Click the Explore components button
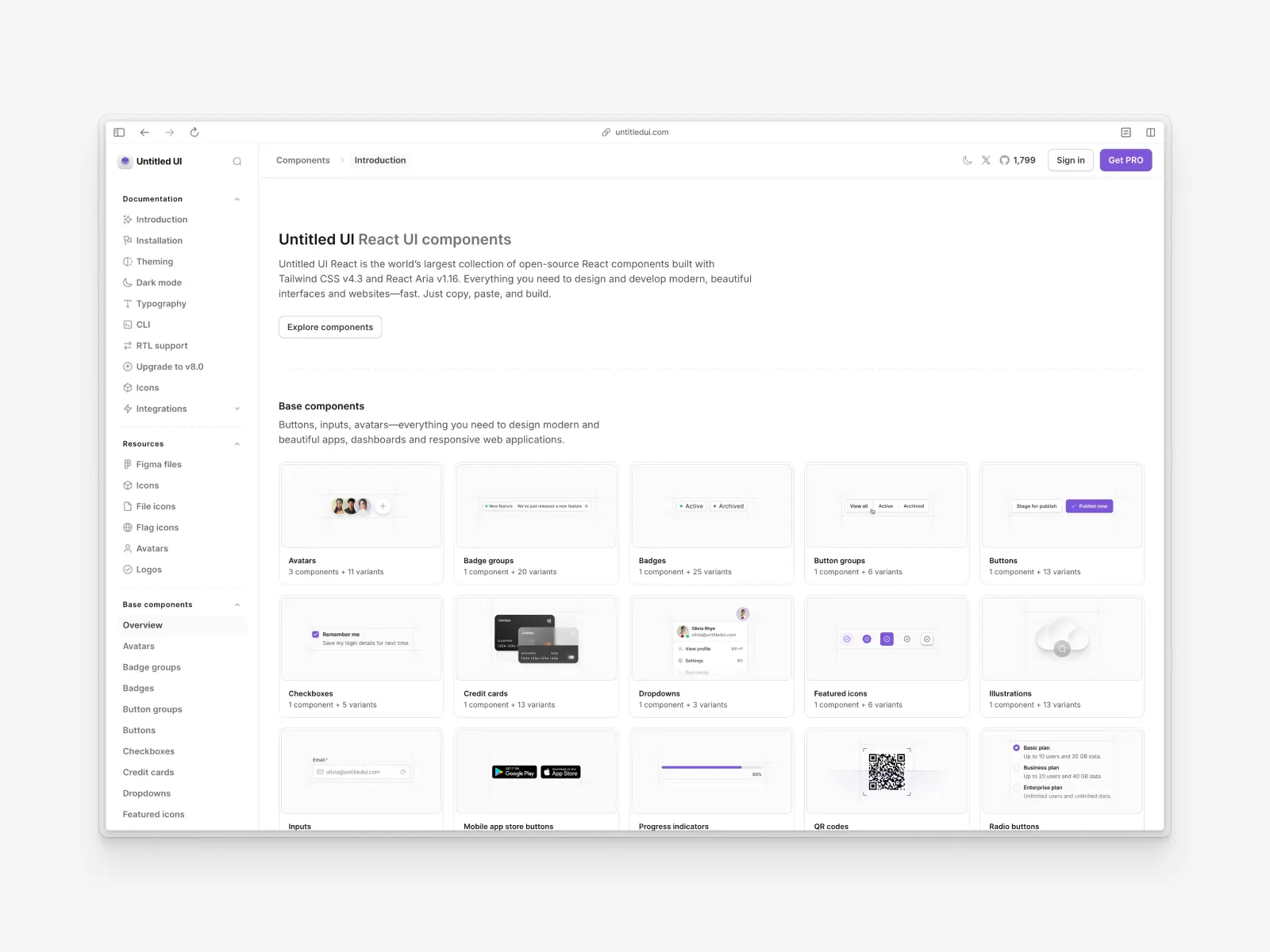This screenshot has height=952, width=1270. click(x=330, y=327)
